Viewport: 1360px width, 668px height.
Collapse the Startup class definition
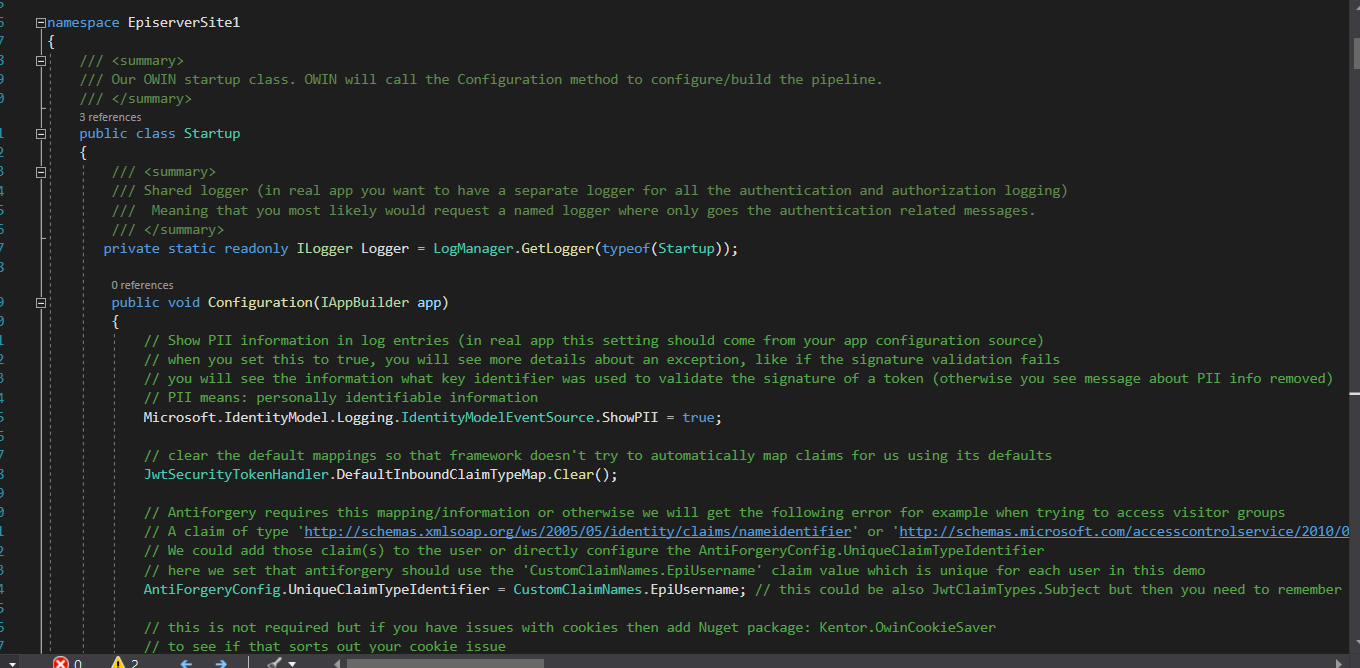point(40,133)
